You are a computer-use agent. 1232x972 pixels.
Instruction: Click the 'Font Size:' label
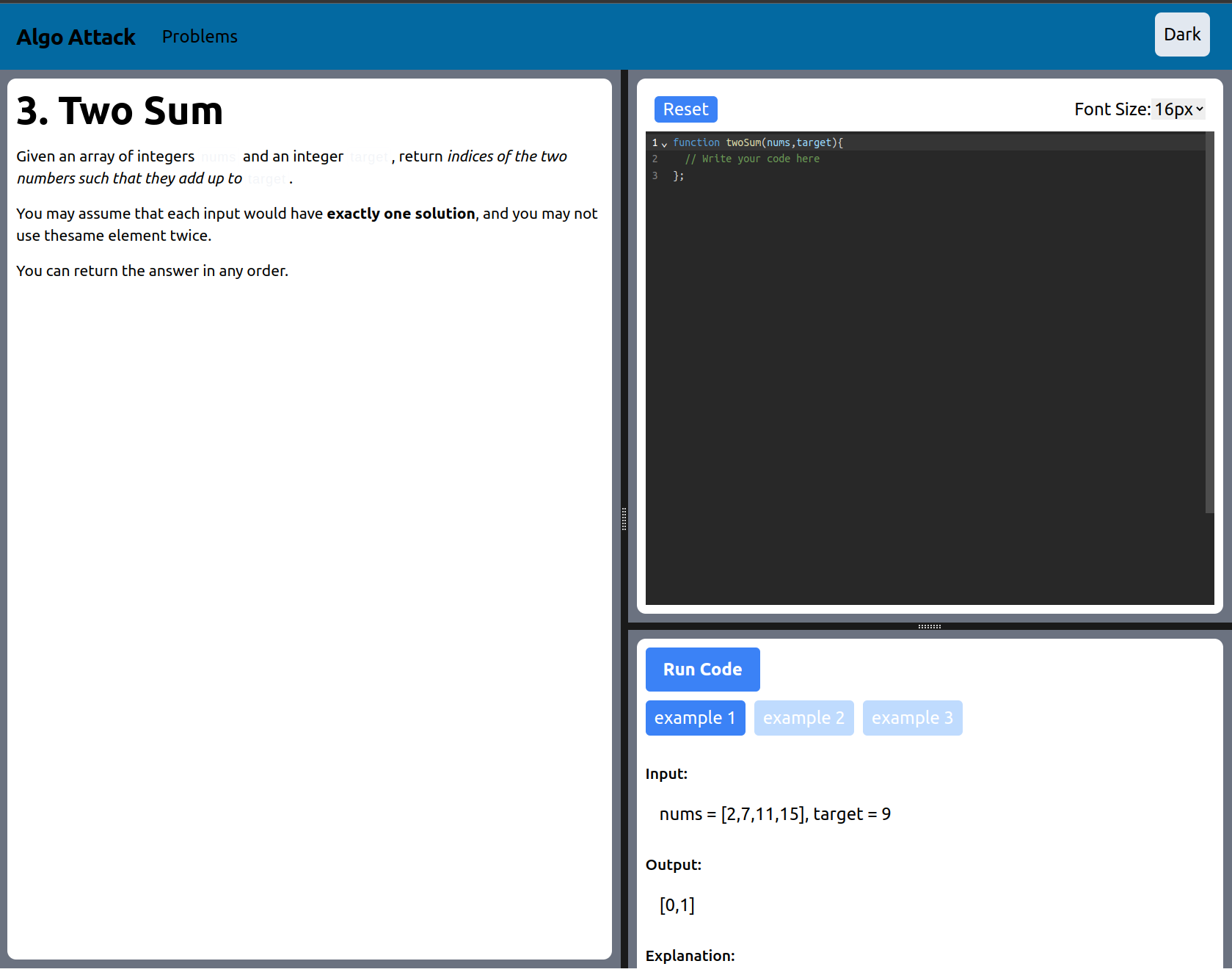tap(1112, 109)
